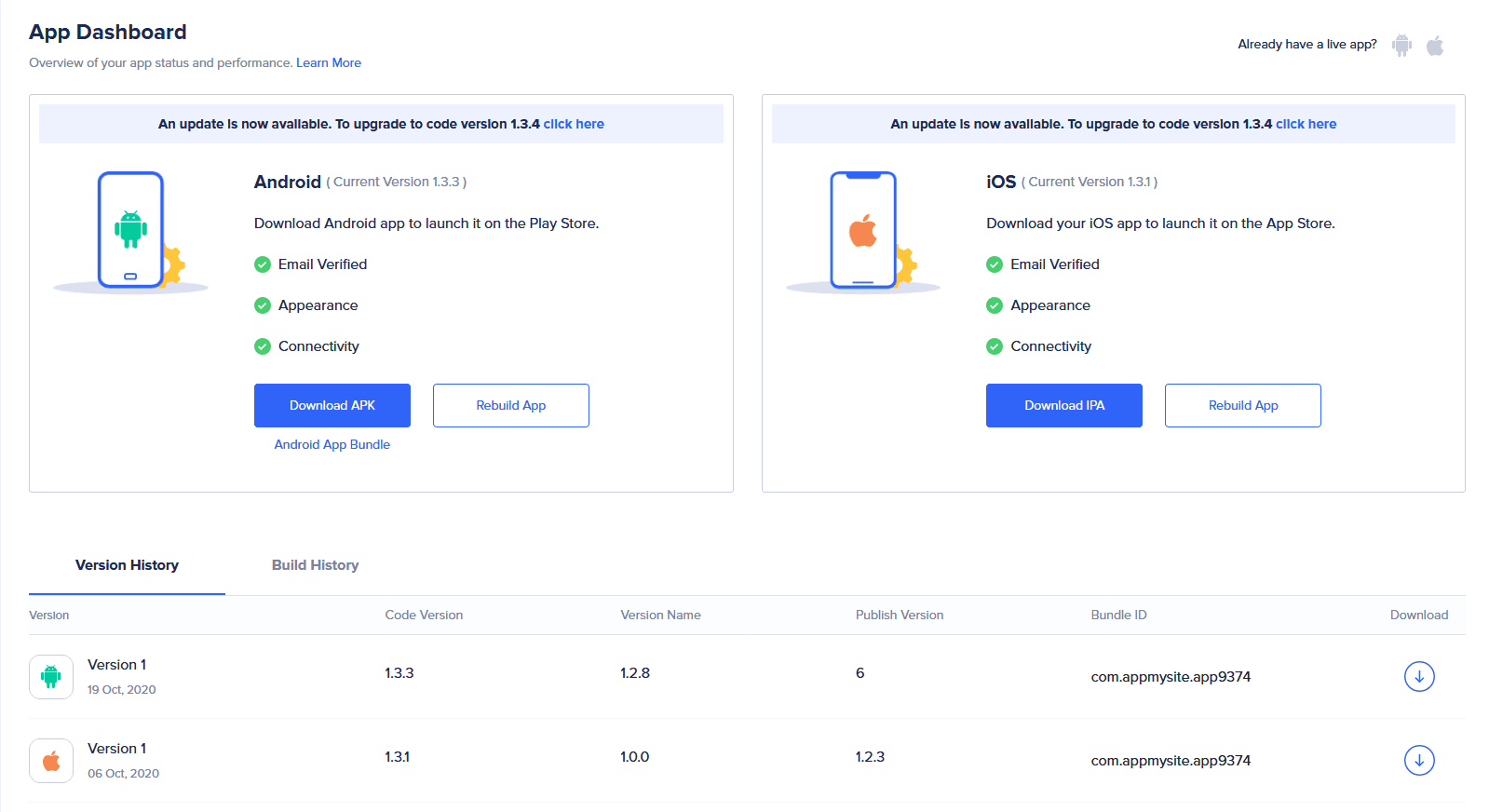
Task: Click version name 1.0.0 cell
Action: point(635,756)
